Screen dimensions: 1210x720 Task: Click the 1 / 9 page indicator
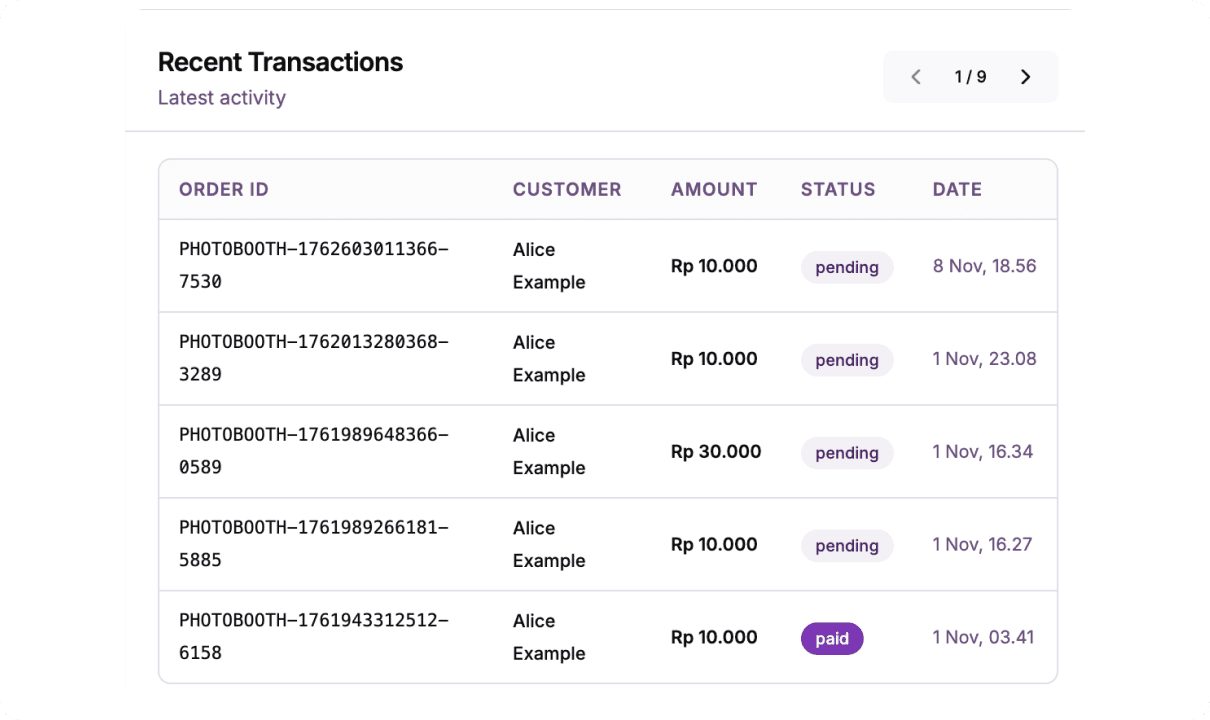[970, 77]
